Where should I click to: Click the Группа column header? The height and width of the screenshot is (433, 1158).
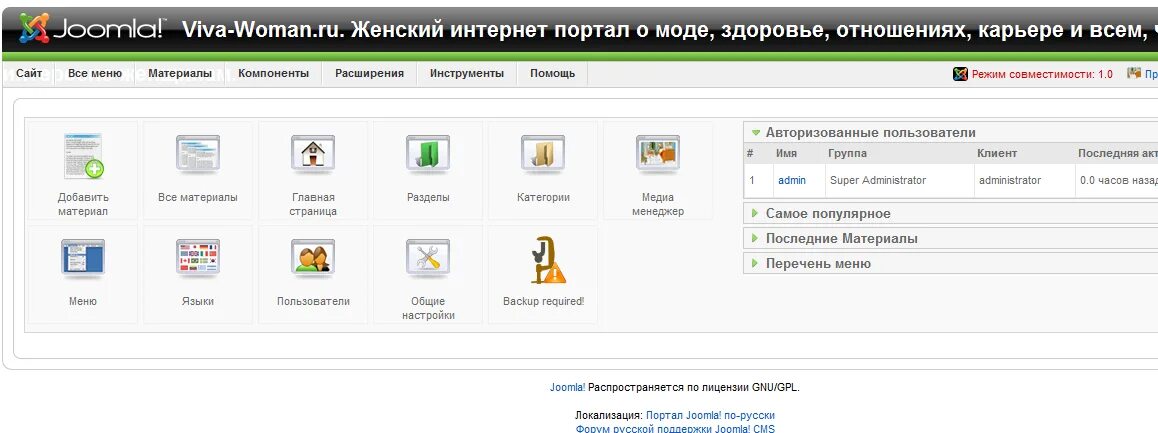(848, 154)
